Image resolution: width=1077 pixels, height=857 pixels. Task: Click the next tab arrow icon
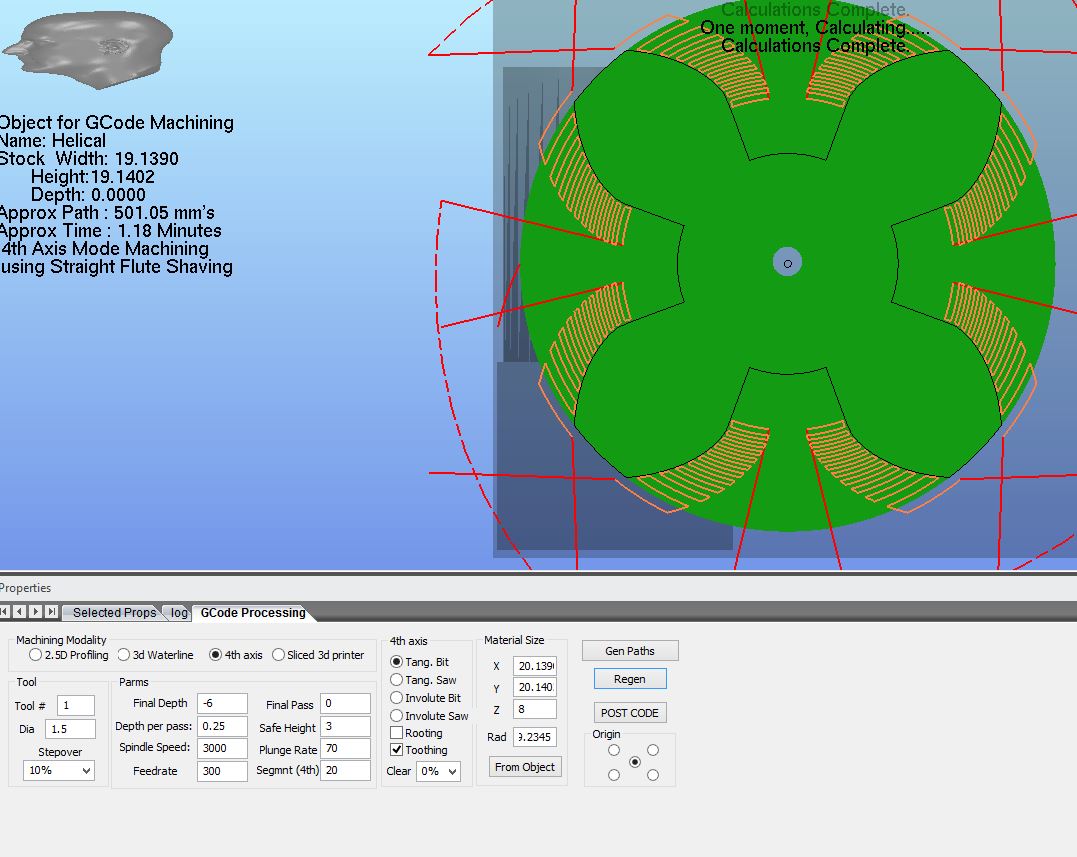pyautogui.click(x=36, y=612)
